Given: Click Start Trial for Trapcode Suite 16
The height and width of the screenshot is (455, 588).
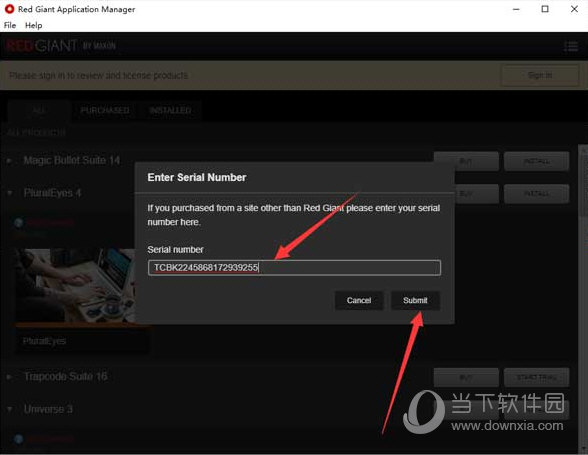Looking at the screenshot, I should (537, 377).
